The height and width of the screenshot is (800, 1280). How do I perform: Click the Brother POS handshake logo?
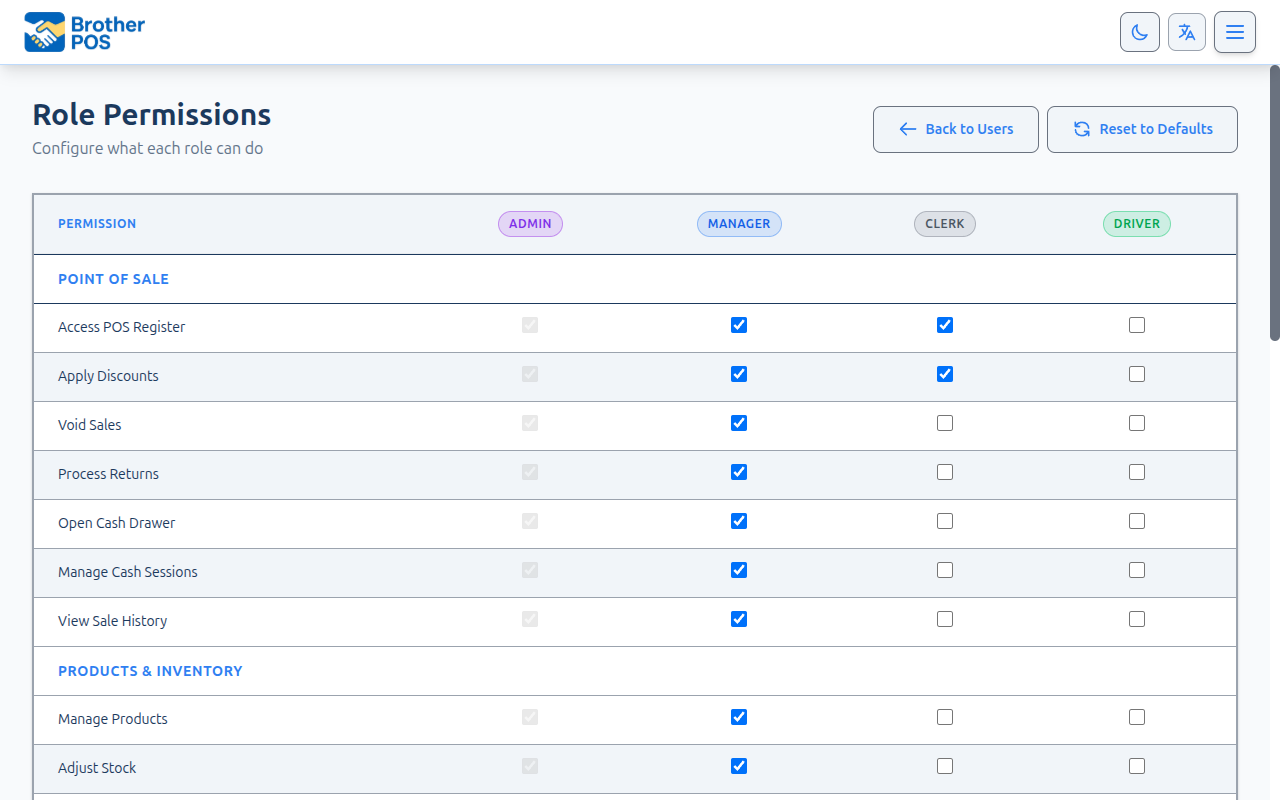pos(45,31)
